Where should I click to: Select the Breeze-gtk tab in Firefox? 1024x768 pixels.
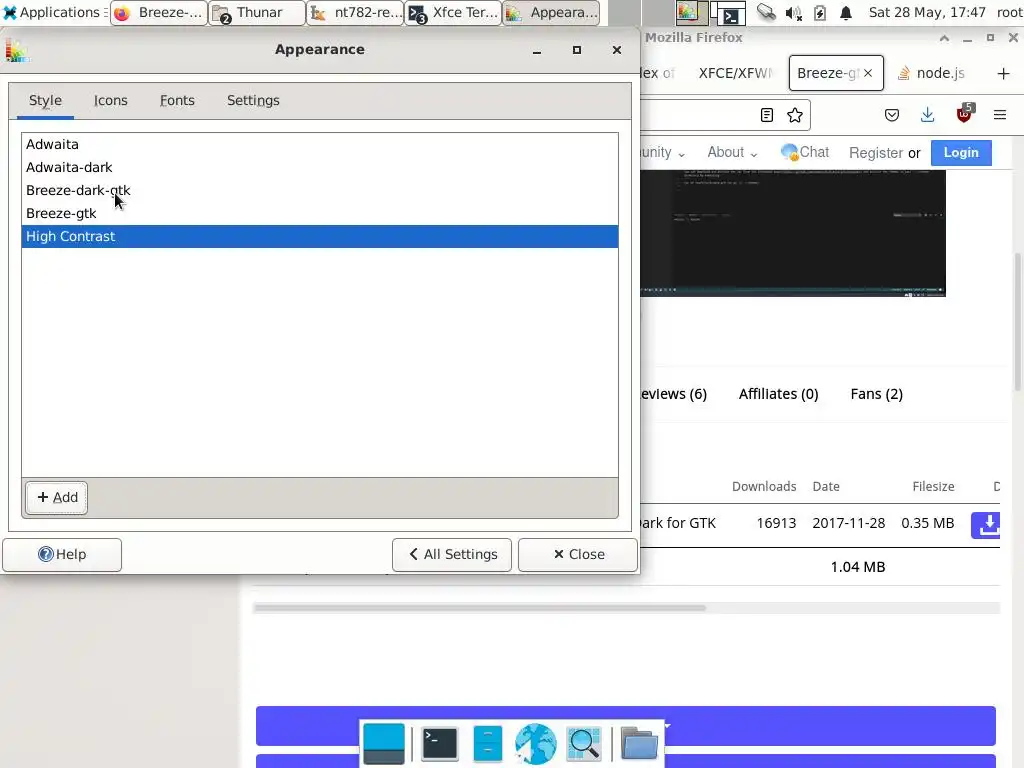point(827,73)
